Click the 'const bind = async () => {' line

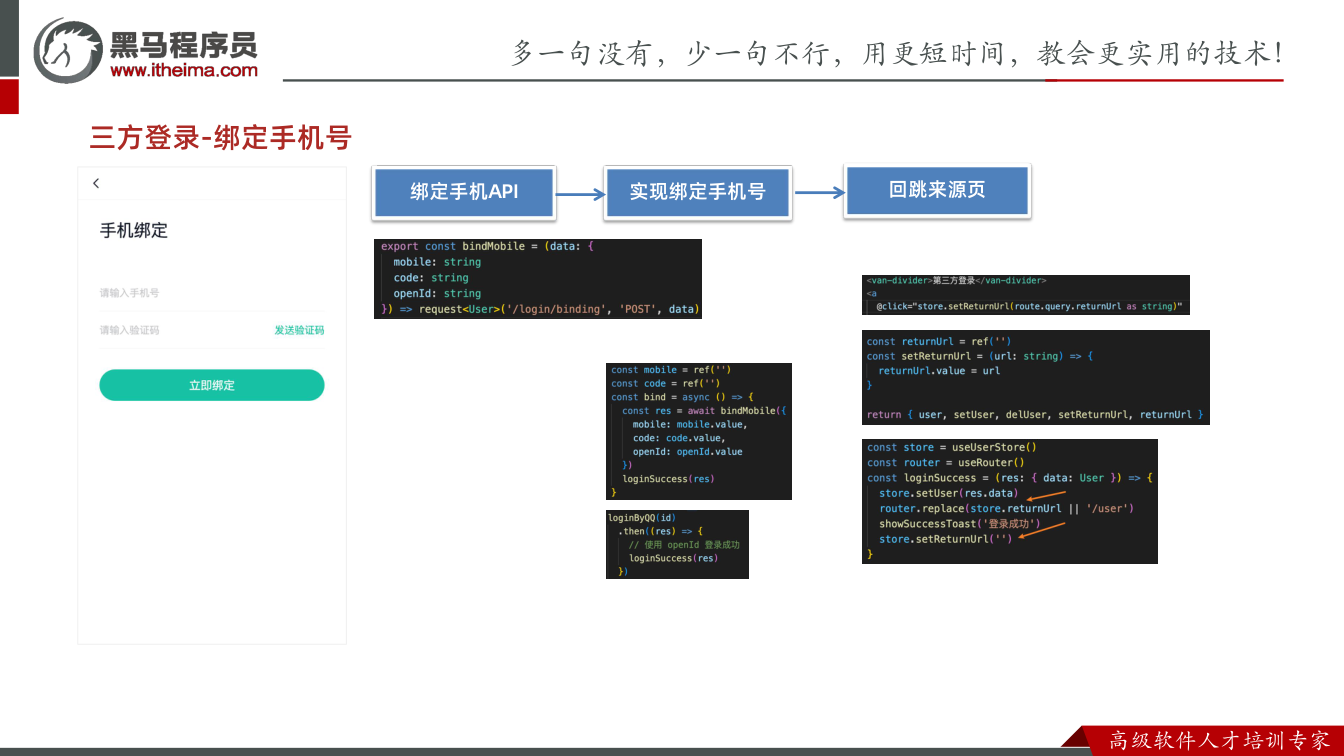(x=682, y=397)
